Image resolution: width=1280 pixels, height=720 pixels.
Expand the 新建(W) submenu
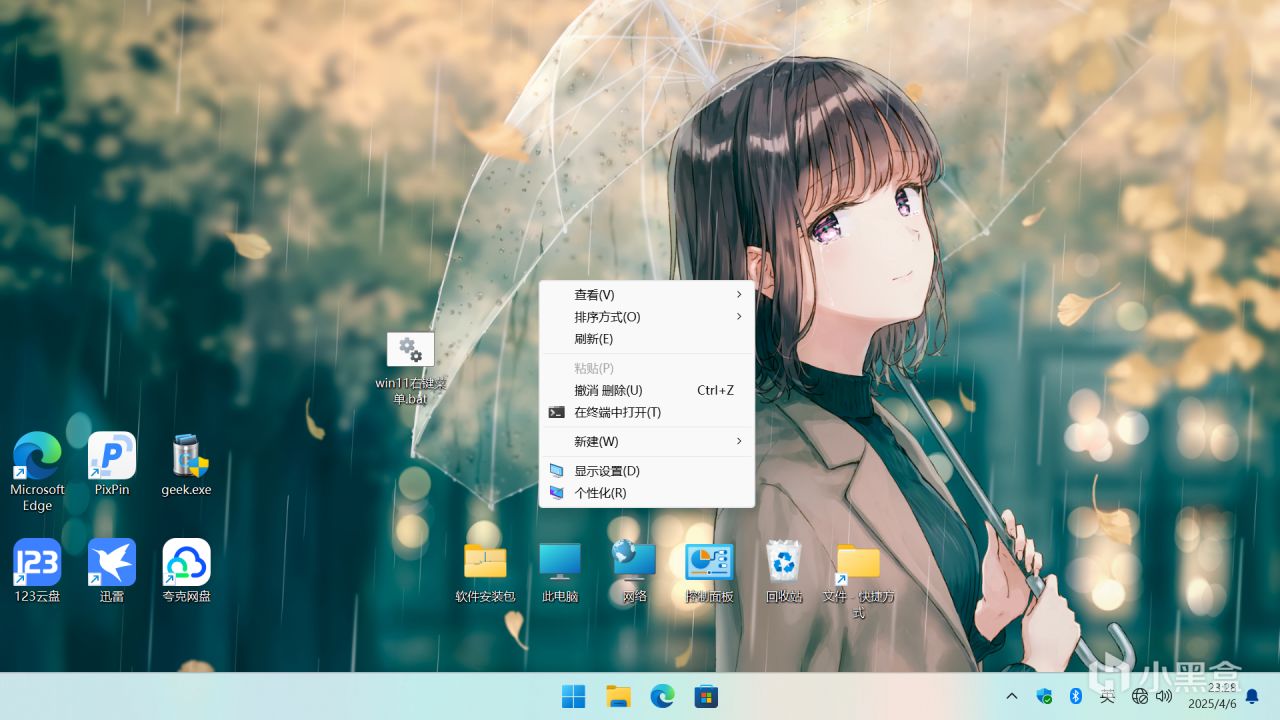tap(647, 441)
